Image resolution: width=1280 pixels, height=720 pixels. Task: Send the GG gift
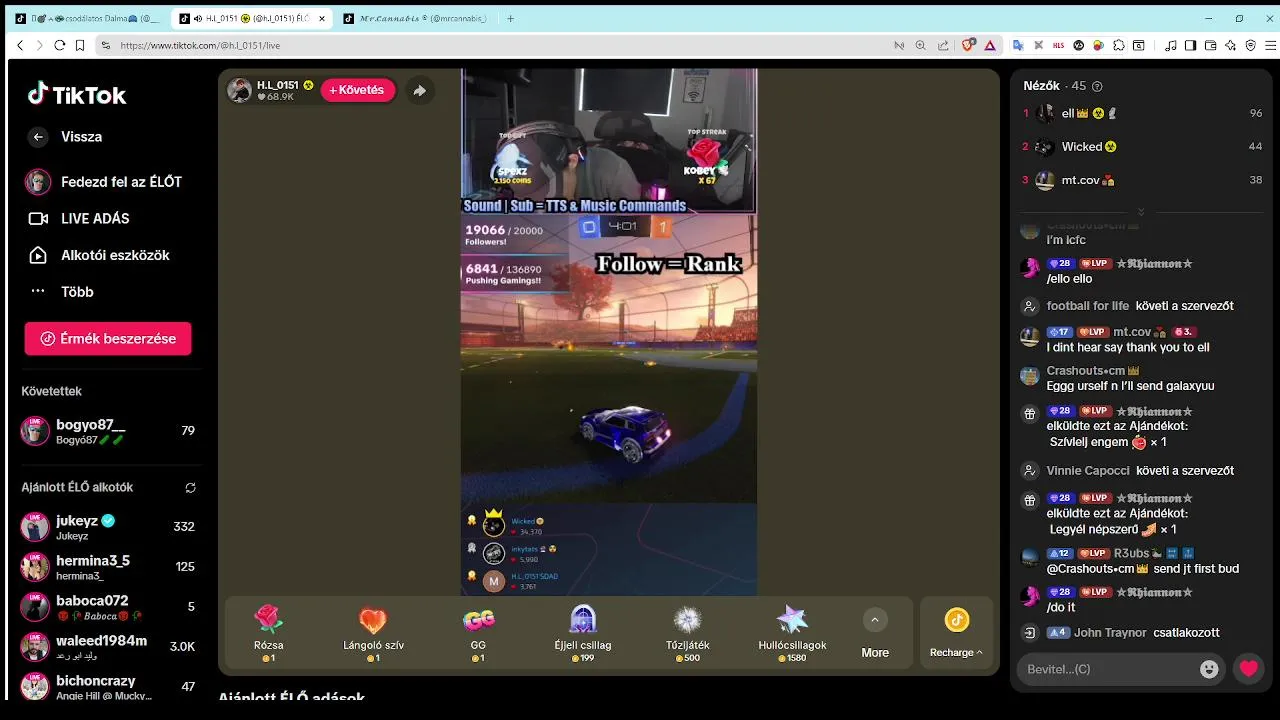coord(478,633)
